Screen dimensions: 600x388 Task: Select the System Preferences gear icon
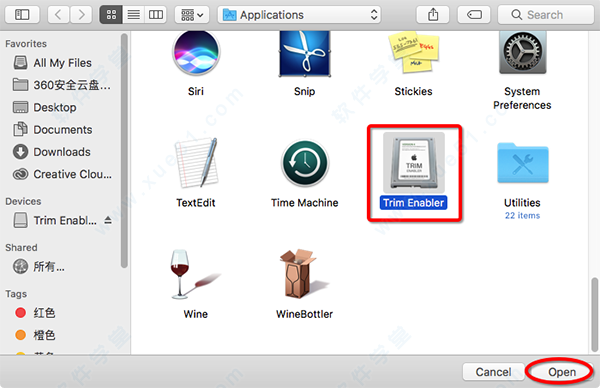522,53
